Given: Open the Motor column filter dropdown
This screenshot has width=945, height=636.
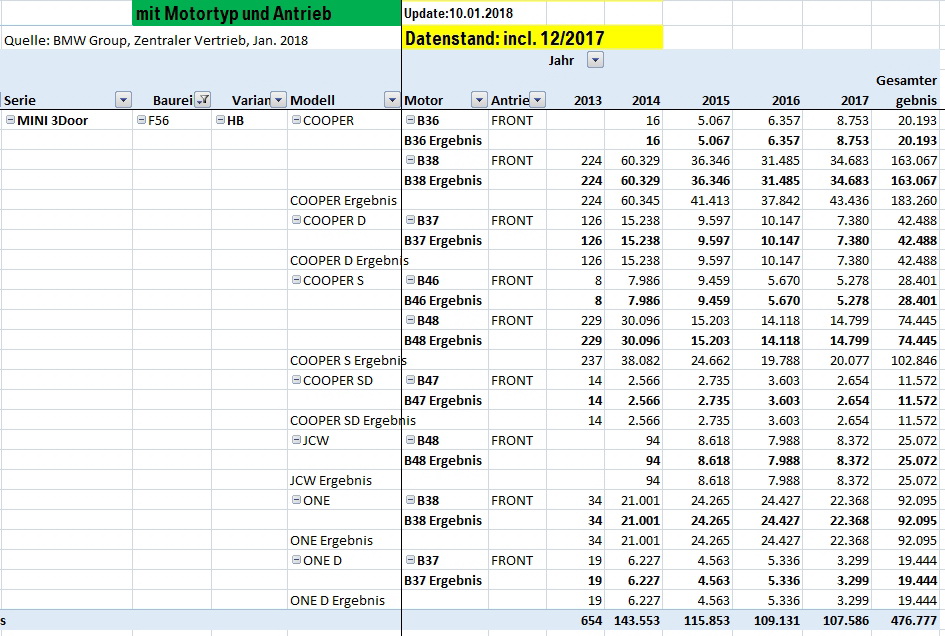Looking at the screenshot, I should [479, 100].
